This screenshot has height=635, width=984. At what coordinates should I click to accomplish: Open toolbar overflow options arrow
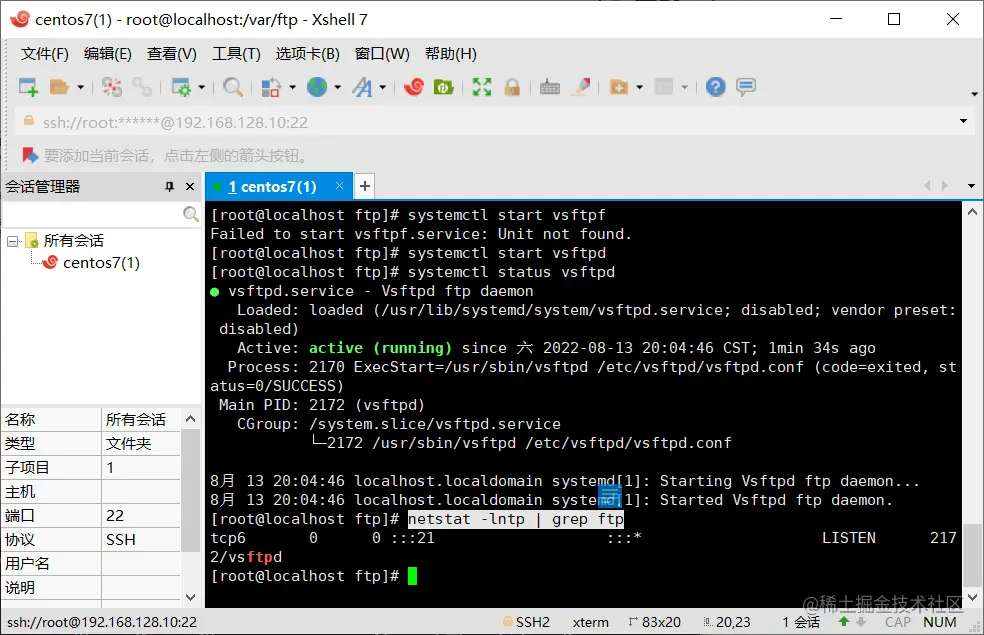point(974,93)
